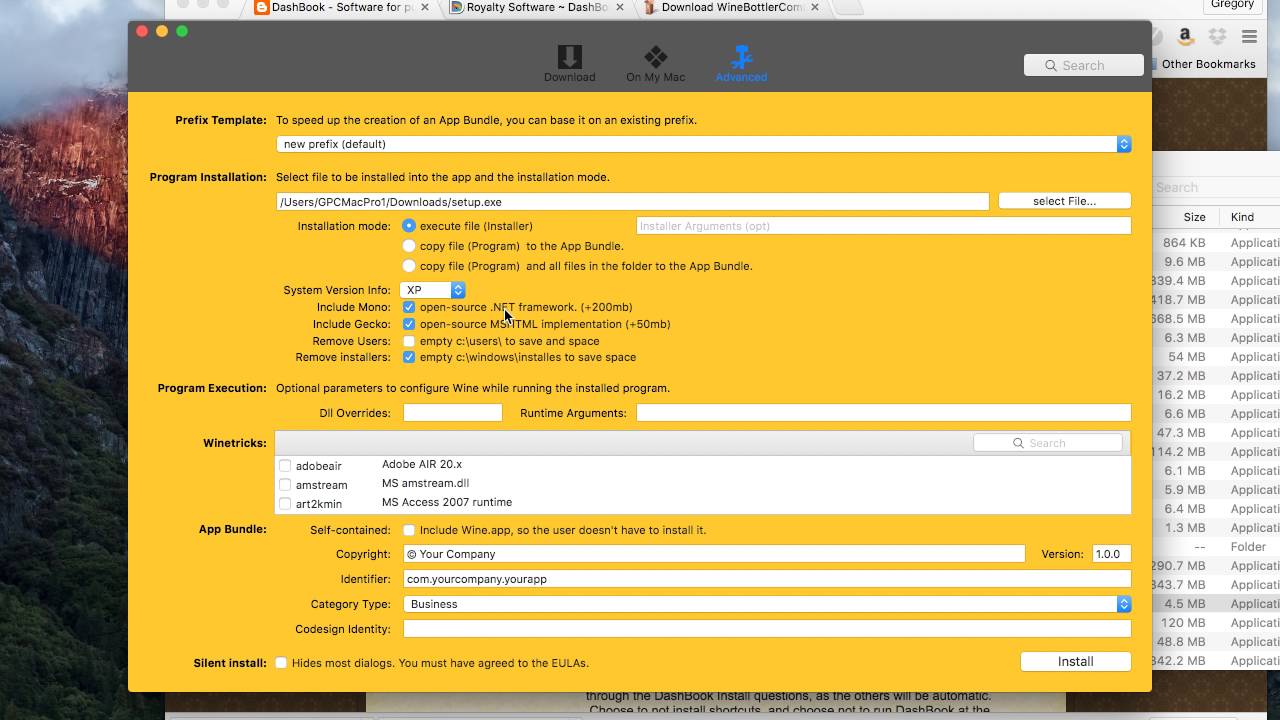The image size is (1280, 720).
Task: Close the Download WineBottler browser tab
Action: [x=814, y=7]
